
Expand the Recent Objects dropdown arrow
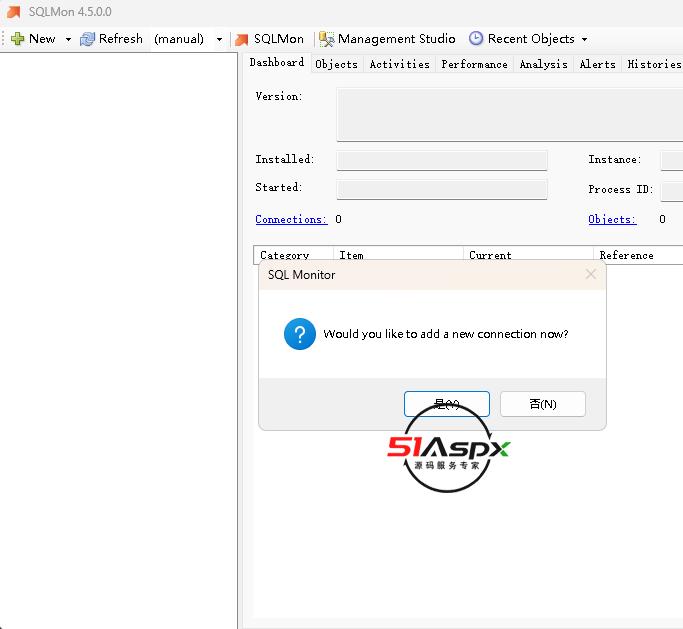(584, 40)
